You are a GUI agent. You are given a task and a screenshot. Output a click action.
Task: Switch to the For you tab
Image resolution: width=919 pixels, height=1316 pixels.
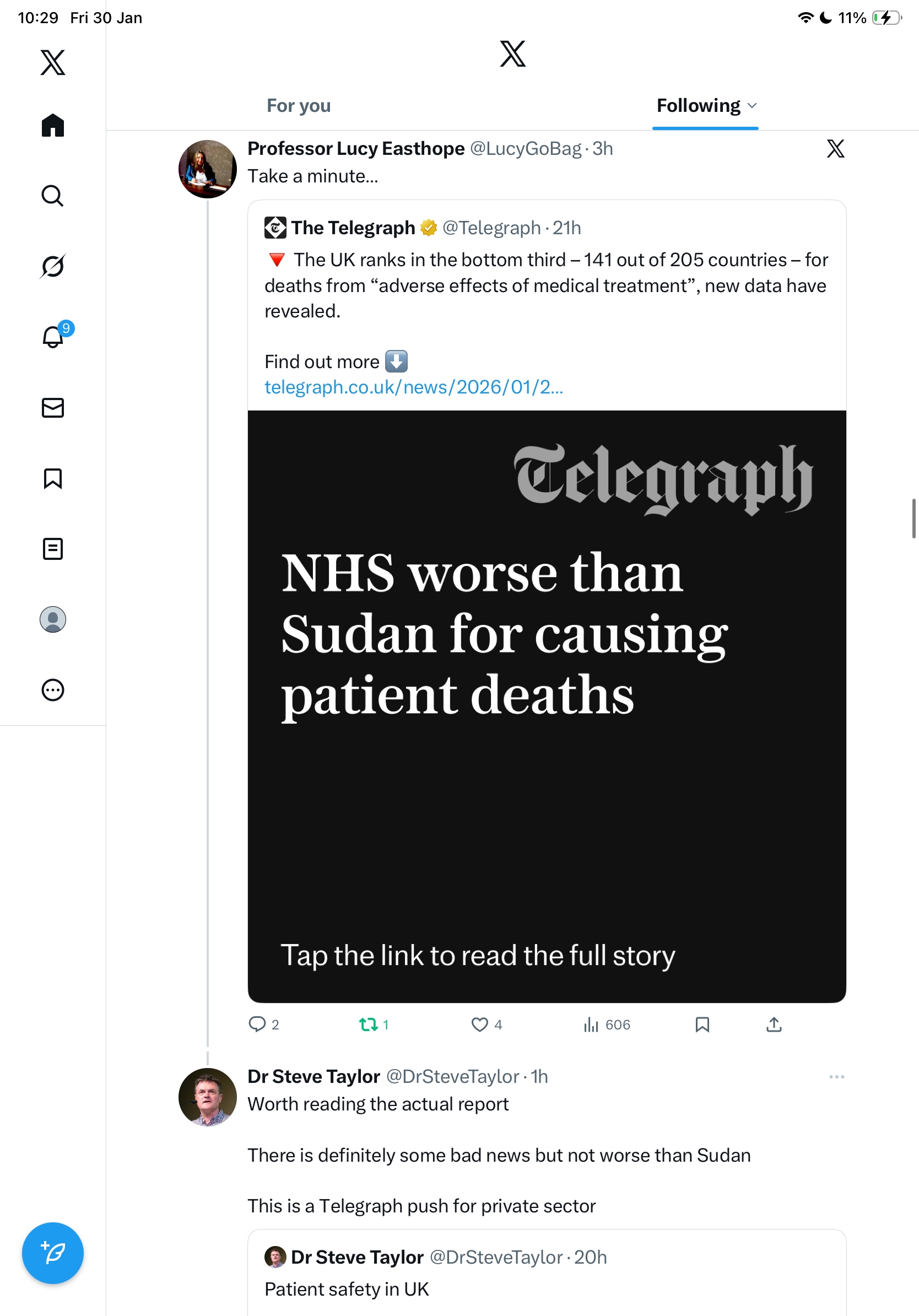299,105
